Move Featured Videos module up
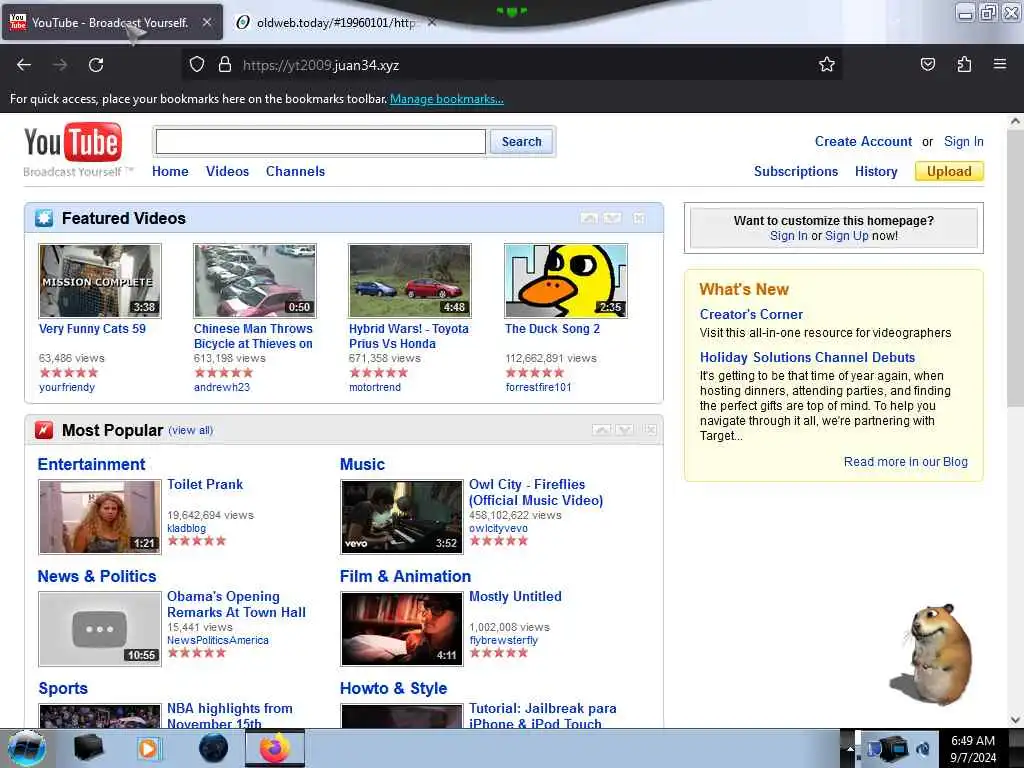Screen dimensions: 1024x768 coord(589,218)
